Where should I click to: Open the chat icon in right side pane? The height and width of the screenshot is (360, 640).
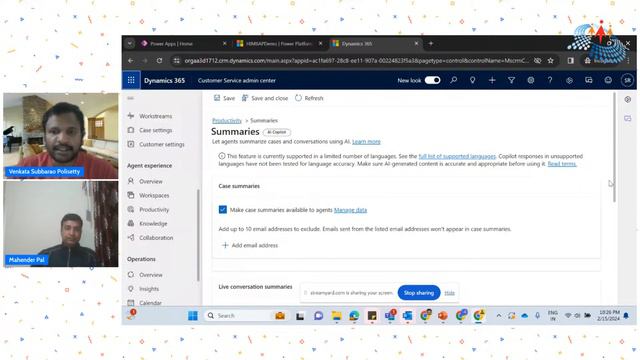point(628,118)
